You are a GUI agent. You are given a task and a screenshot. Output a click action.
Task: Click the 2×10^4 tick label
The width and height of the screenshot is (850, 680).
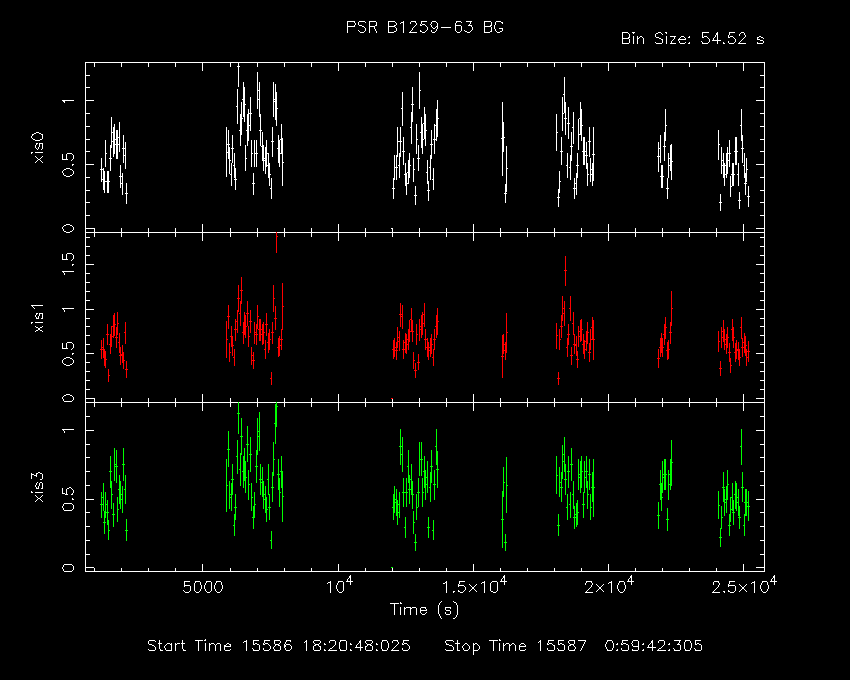coord(609,586)
